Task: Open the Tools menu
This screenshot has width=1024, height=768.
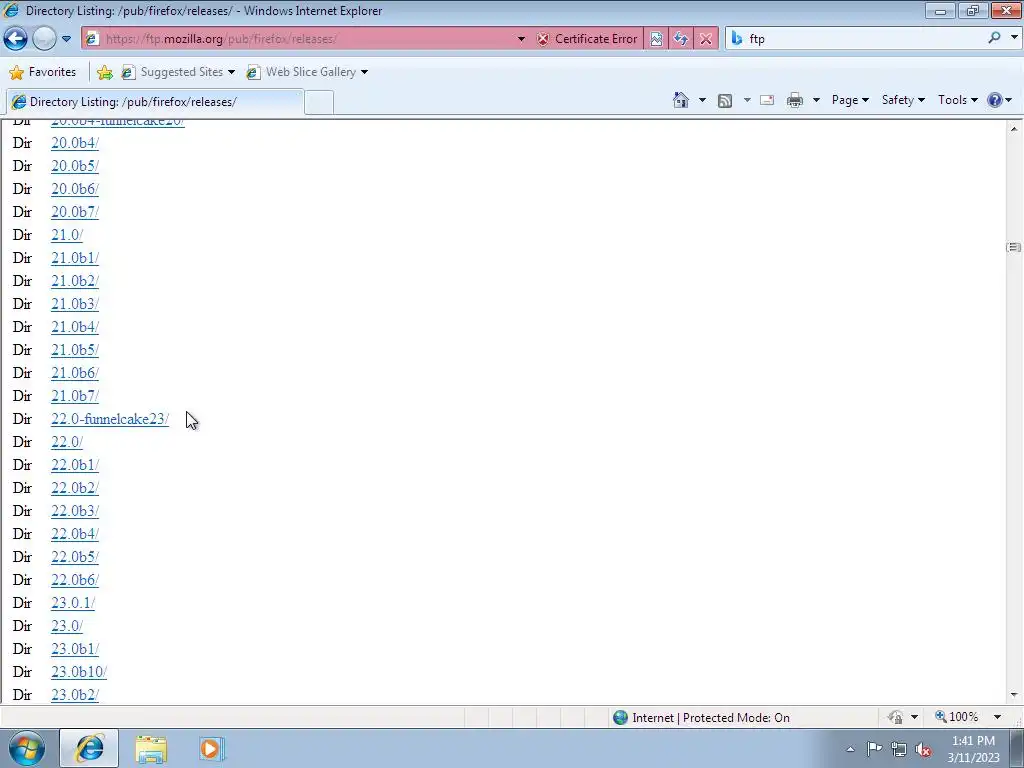Action: (957, 100)
